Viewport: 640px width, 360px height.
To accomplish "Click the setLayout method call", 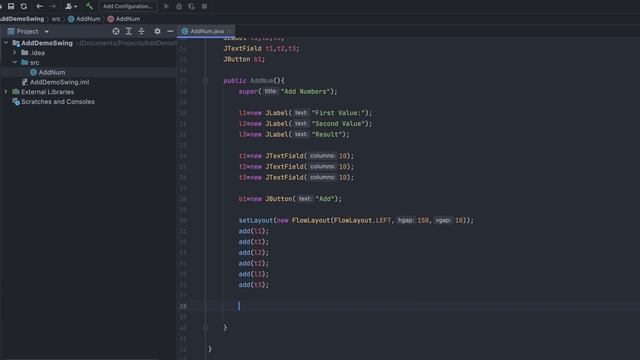I will (256, 220).
